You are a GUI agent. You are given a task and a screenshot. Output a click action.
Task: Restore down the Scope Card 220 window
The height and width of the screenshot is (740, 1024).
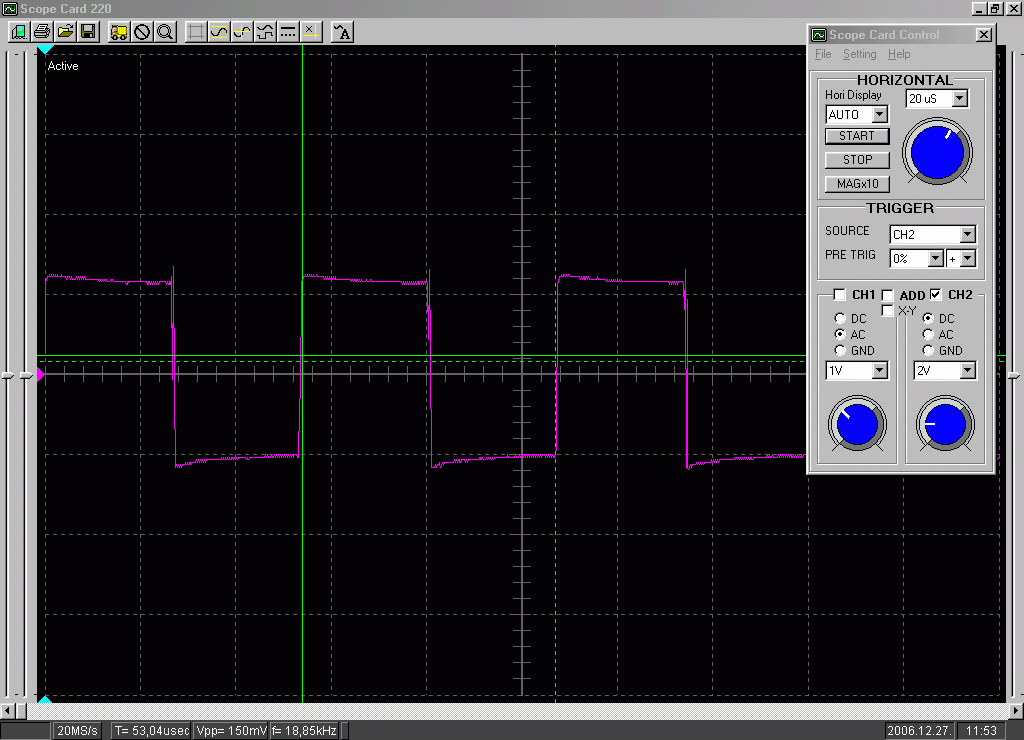(x=995, y=8)
